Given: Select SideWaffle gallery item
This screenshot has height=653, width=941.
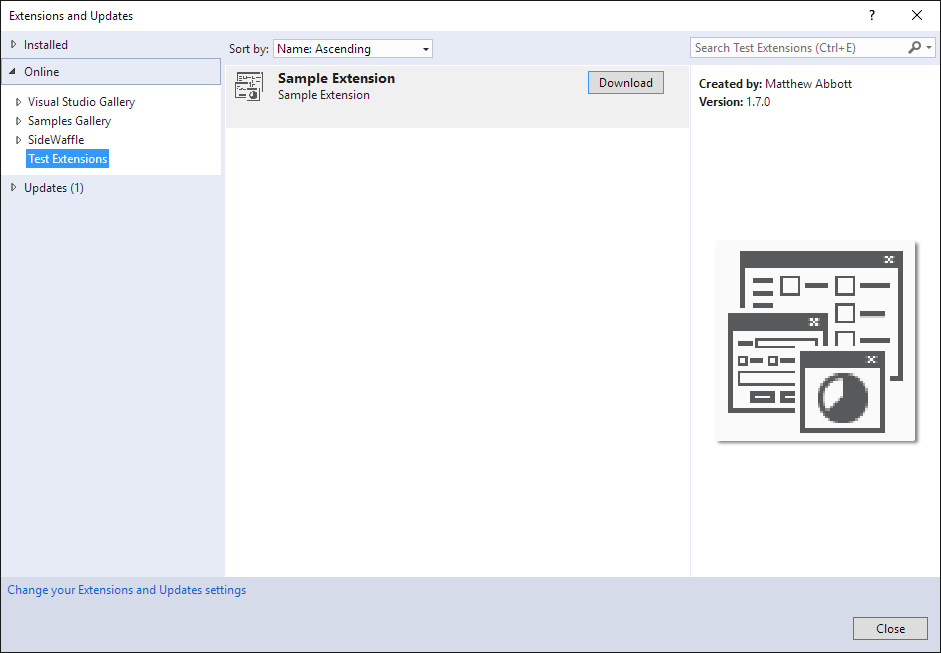Looking at the screenshot, I should point(56,140).
